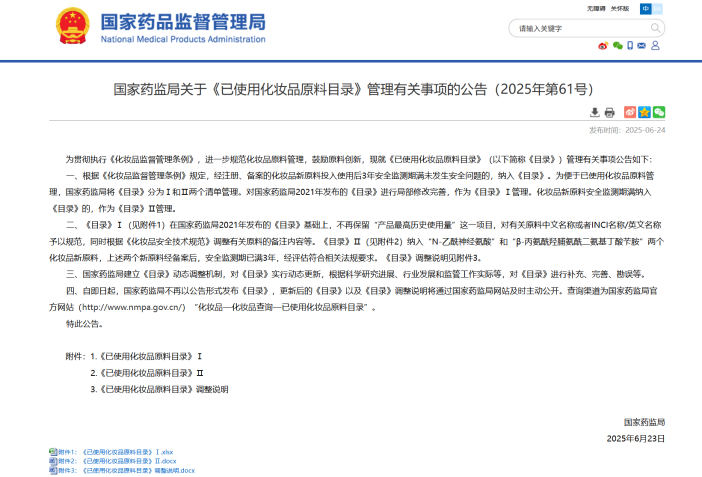
Task: Click the email envelope icon
Action: coord(642,46)
